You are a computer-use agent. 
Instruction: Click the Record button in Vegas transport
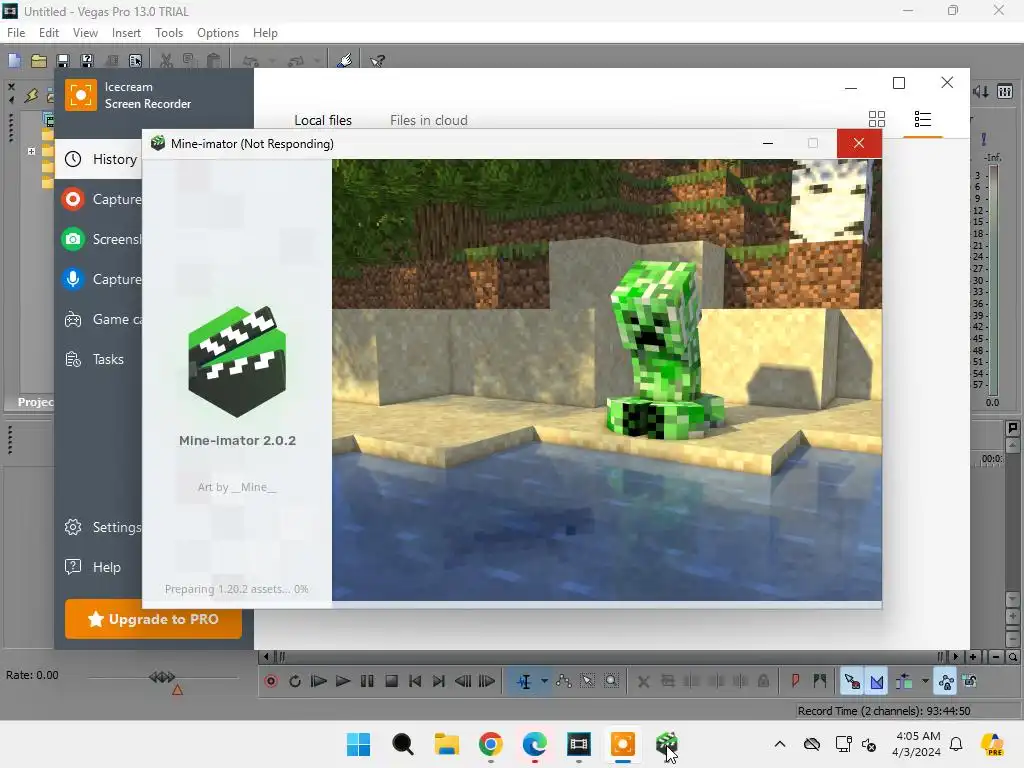coord(271,681)
